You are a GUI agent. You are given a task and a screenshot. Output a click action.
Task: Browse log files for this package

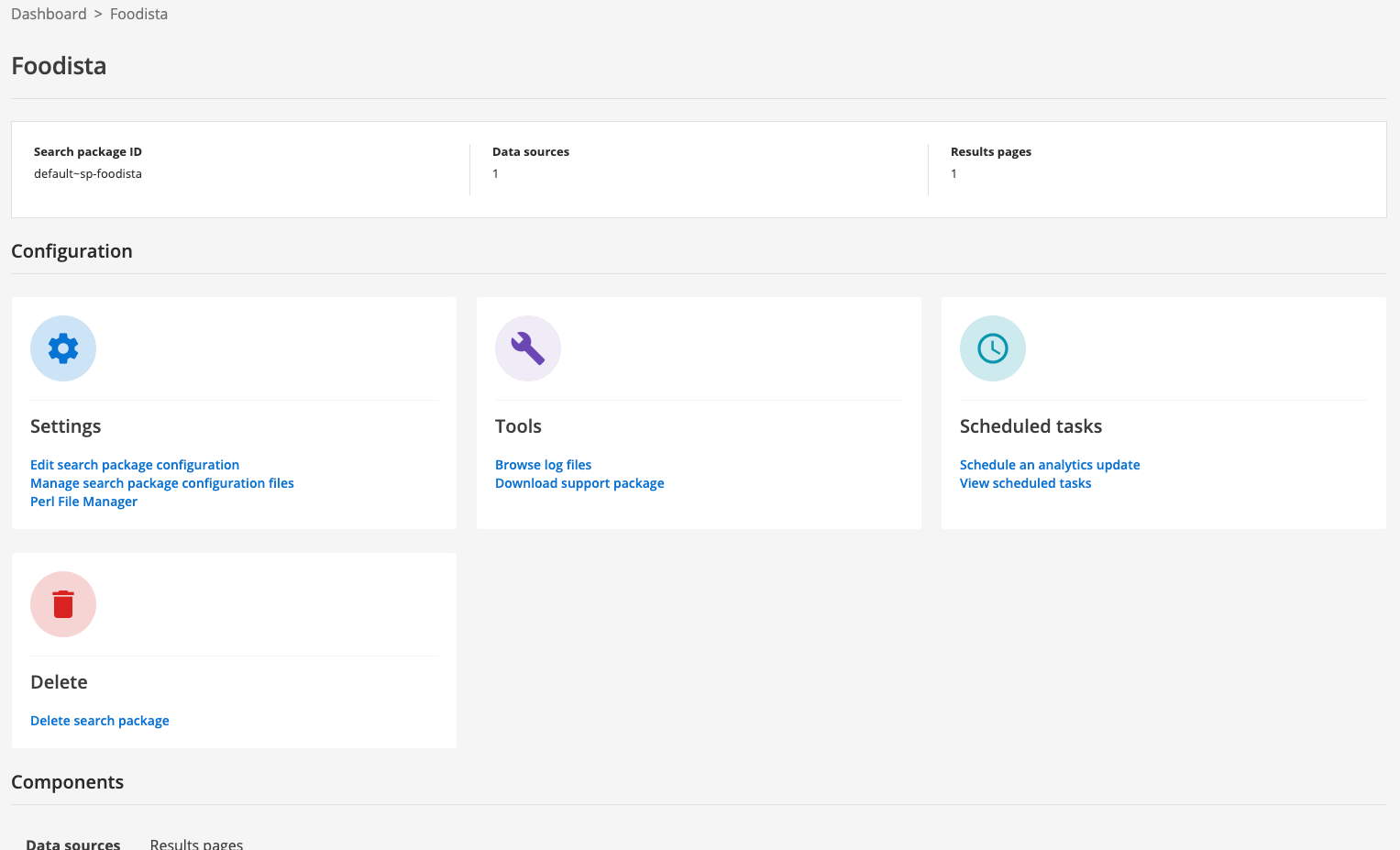pos(543,465)
